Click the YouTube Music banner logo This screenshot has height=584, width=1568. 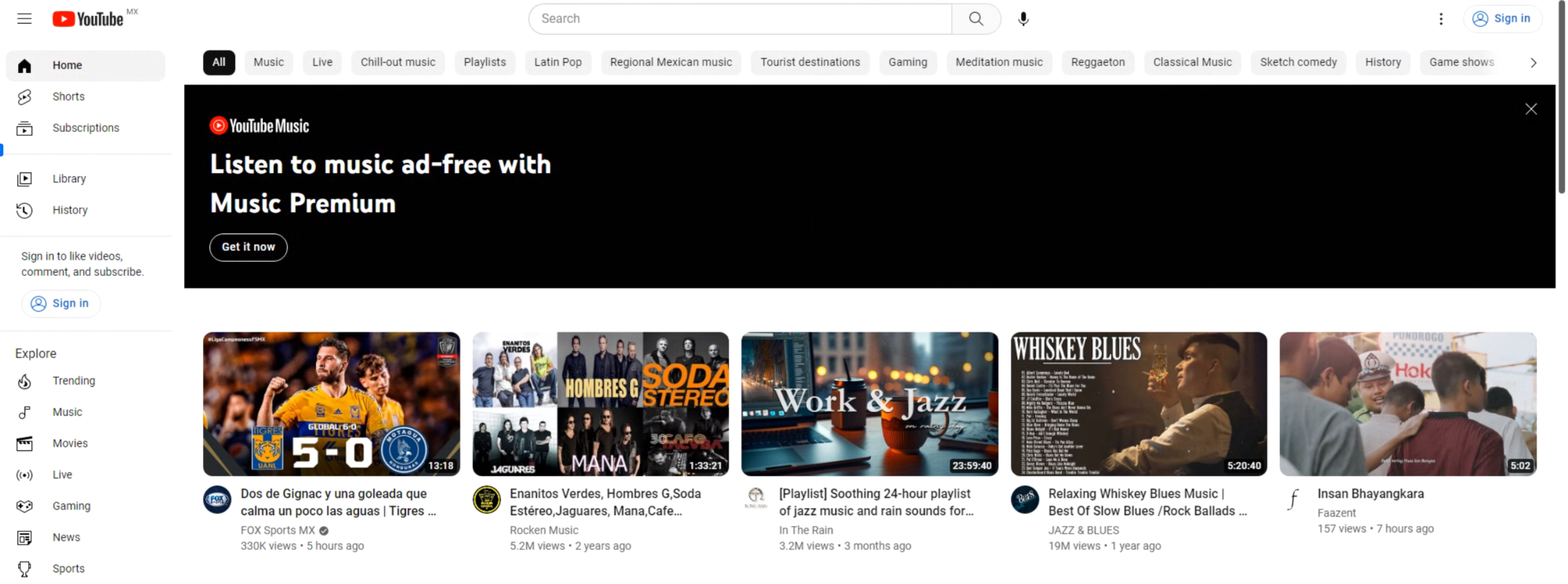tap(259, 126)
